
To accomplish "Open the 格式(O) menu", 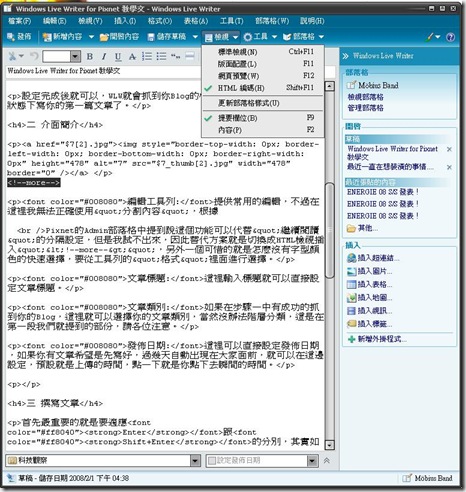I will (x=160, y=21).
